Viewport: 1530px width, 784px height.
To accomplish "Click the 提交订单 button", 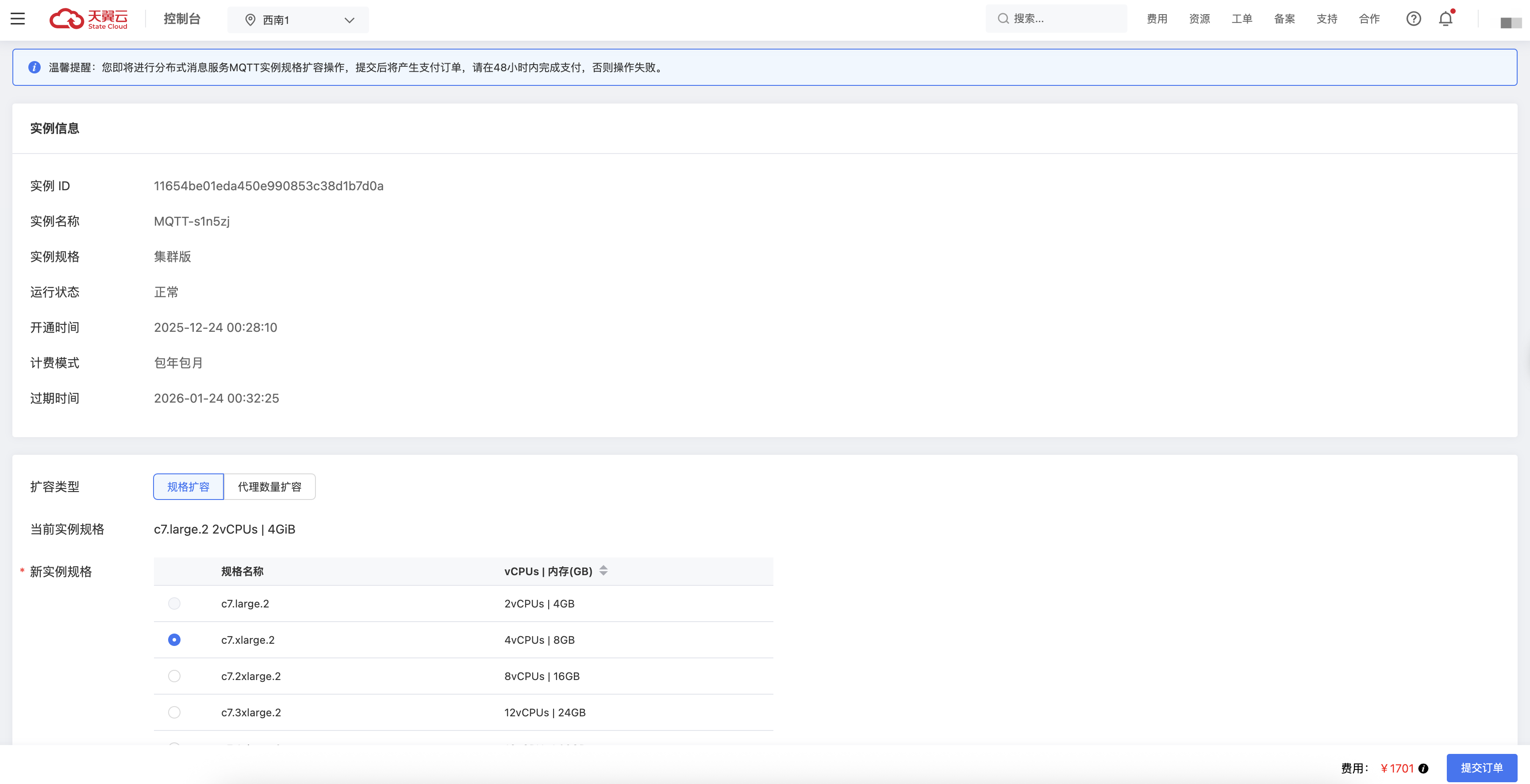I will (1481, 768).
